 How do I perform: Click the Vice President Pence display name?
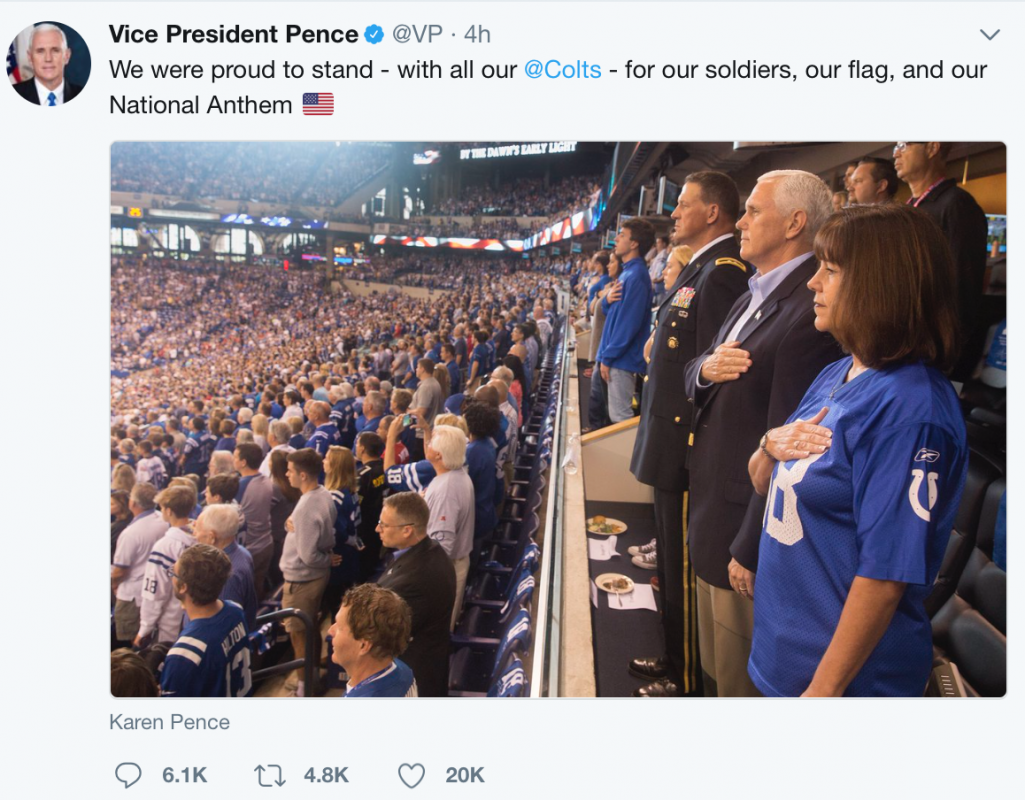[x=233, y=34]
